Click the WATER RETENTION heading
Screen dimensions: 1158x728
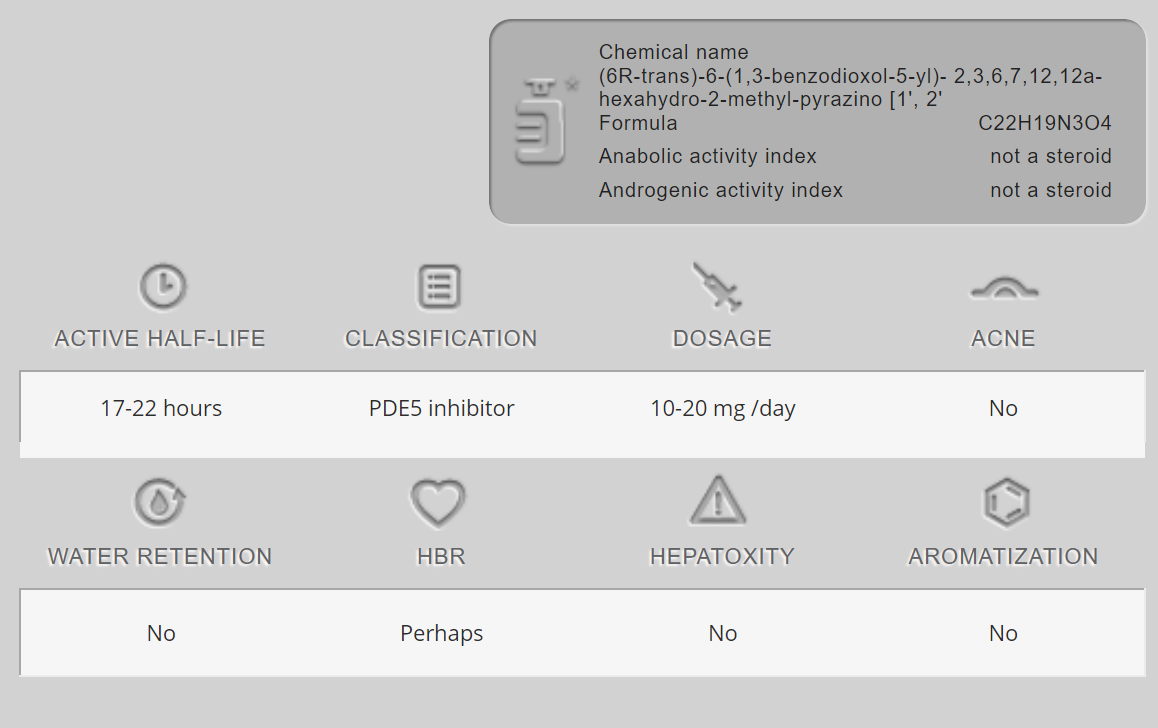tap(160, 557)
